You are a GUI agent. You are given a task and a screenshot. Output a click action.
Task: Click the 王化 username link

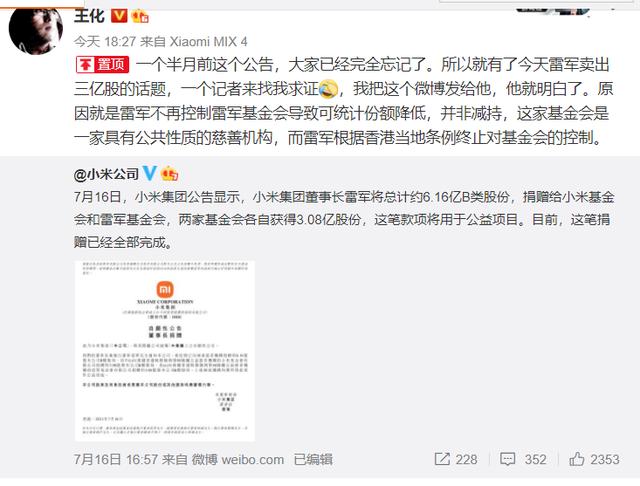pyautogui.click(x=89, y=16)
